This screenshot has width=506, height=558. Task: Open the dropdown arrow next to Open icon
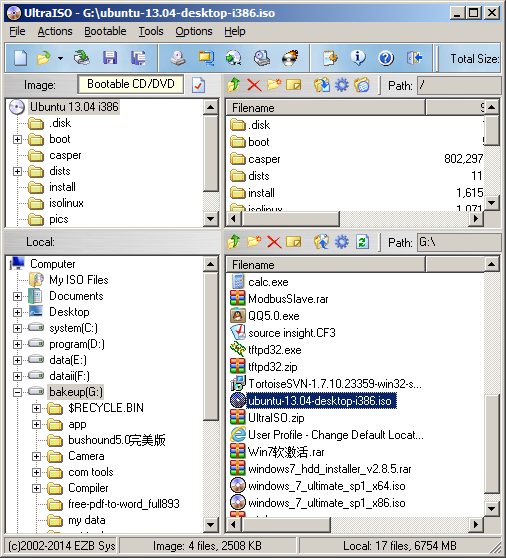[x=60, y=58]
